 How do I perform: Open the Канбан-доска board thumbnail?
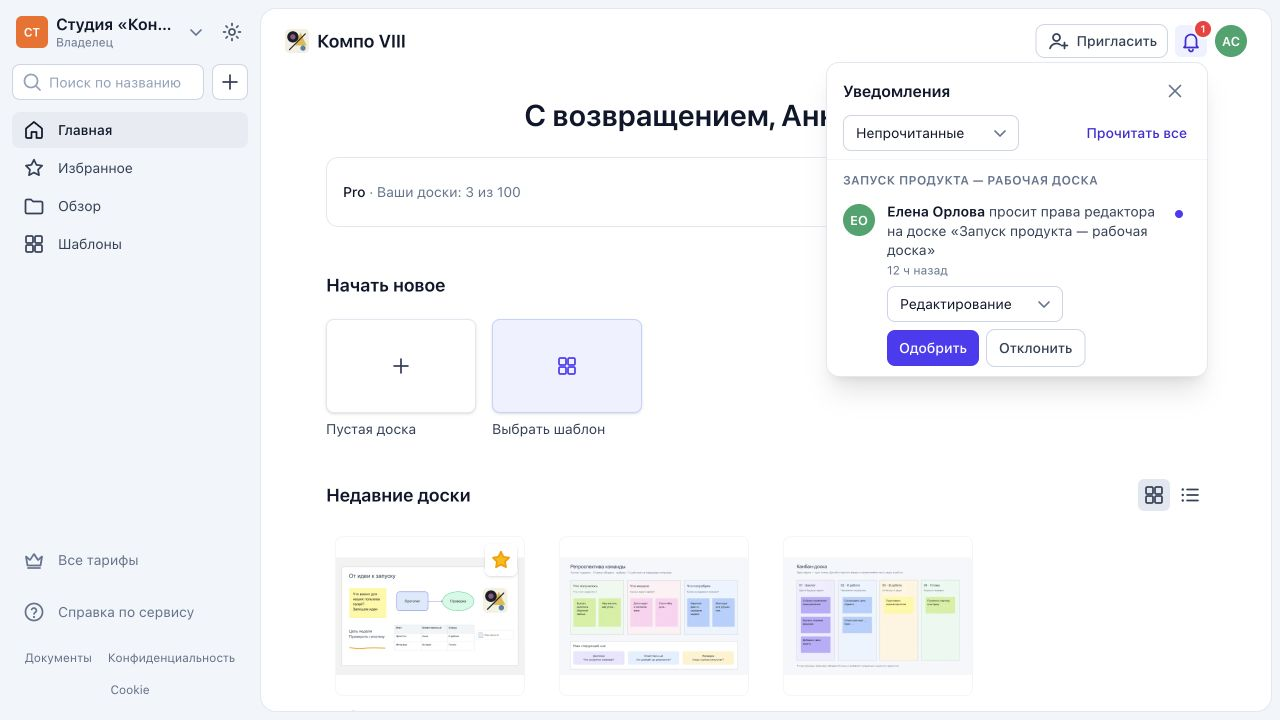[878, 615]
